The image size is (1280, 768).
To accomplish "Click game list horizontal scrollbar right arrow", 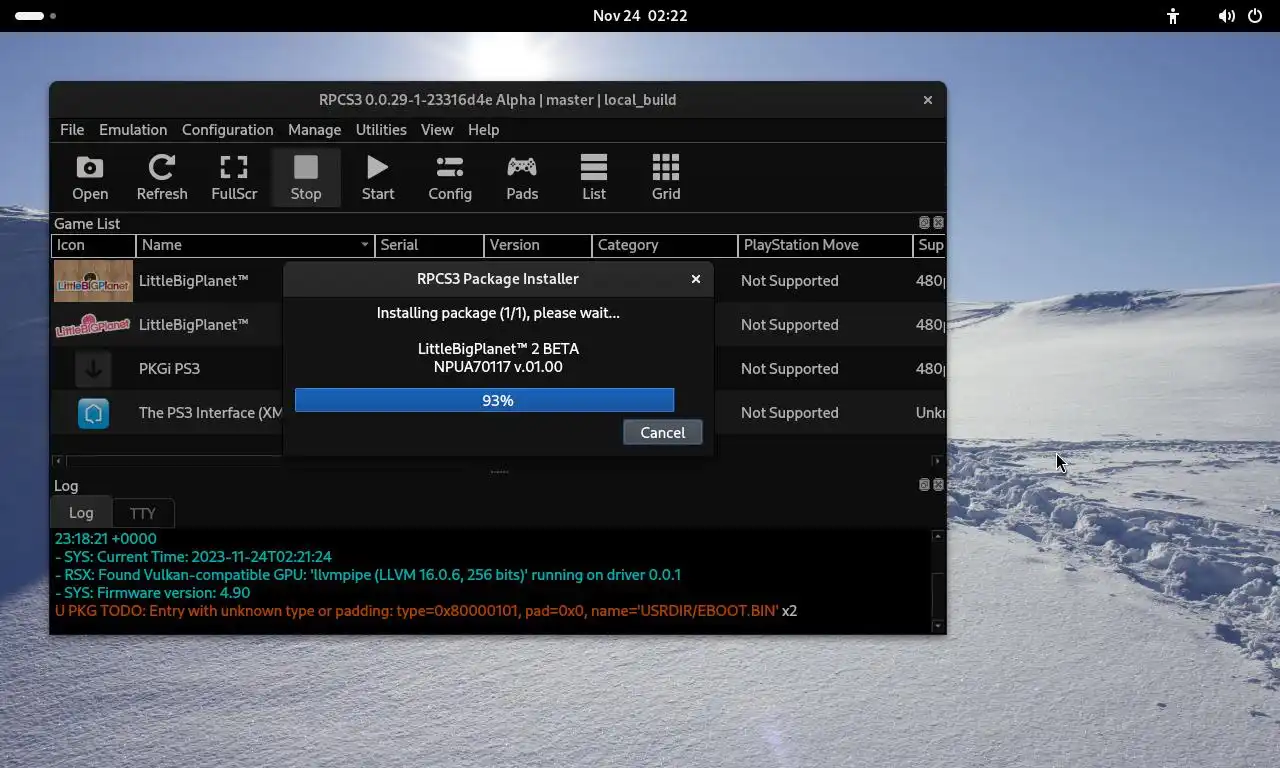I will 937,461.
